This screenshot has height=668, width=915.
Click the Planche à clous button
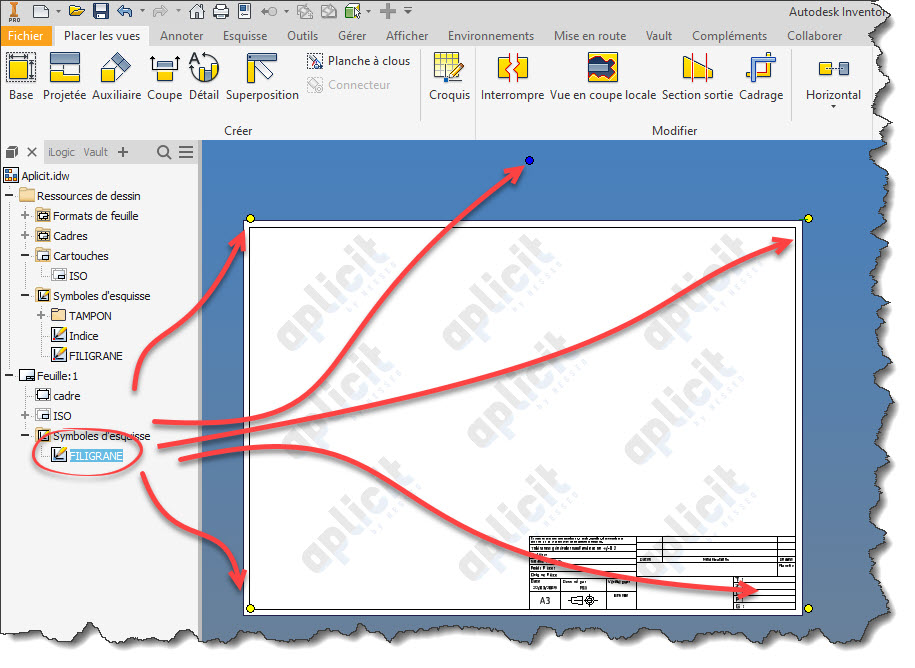coord(358,61)
